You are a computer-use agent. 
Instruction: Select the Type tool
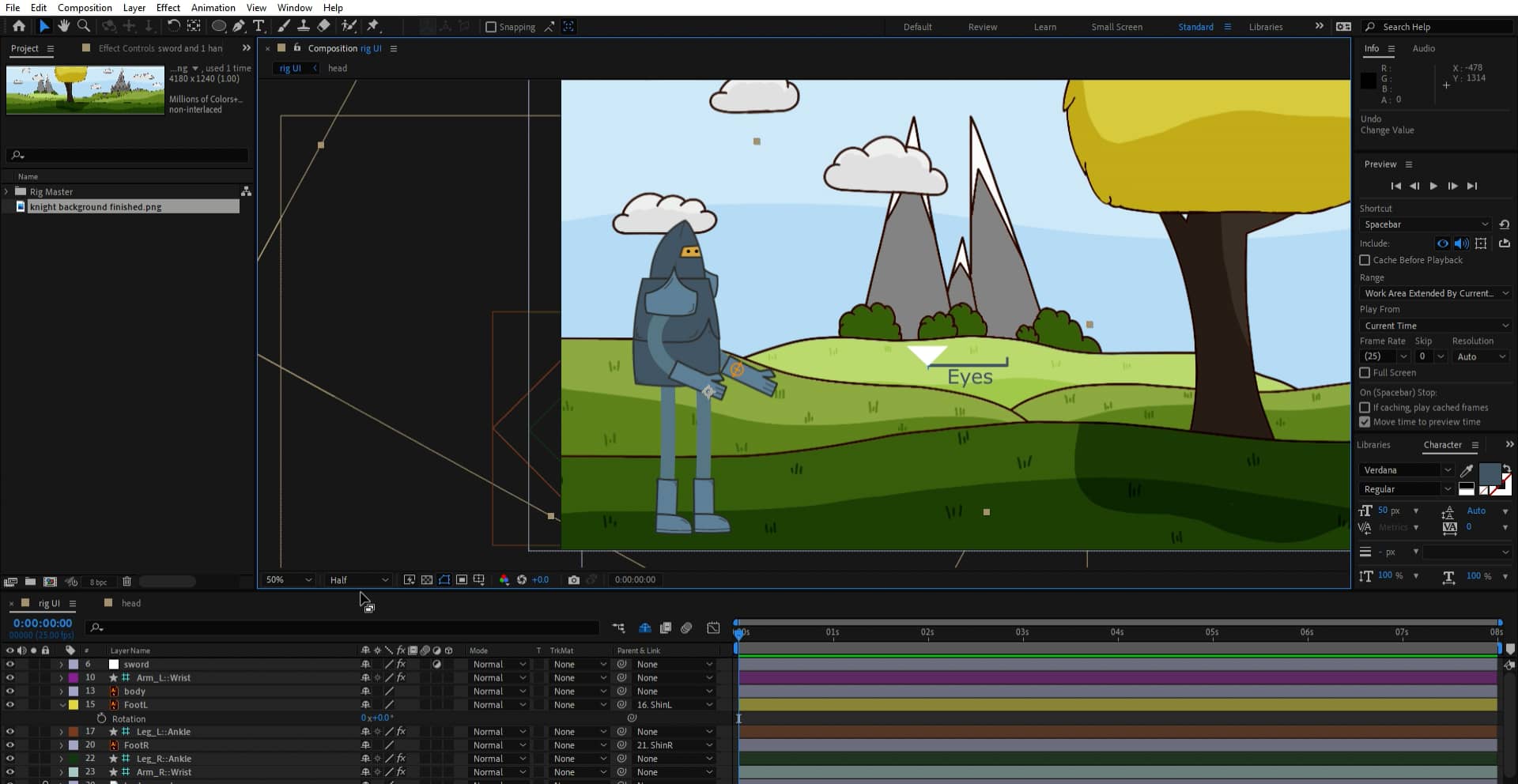click(259, 26)
